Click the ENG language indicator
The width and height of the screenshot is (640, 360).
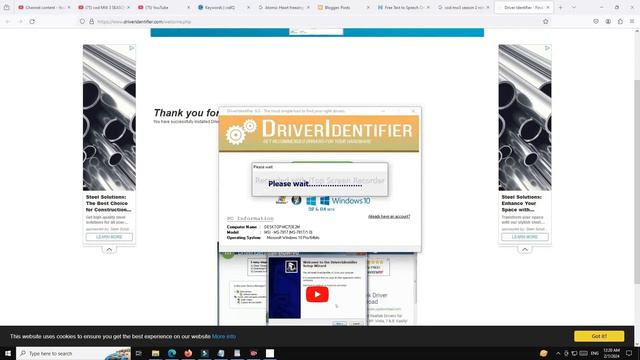[594, 353]
